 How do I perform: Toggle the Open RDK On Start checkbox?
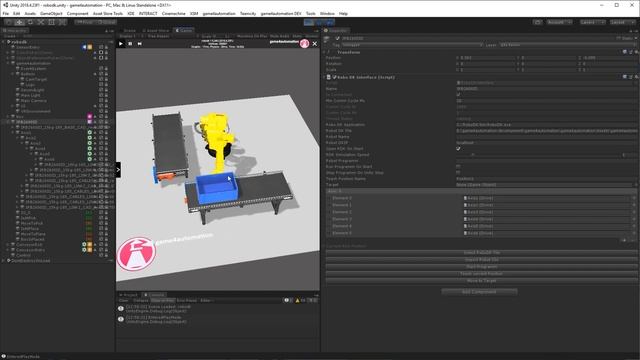tap(458, 149)
